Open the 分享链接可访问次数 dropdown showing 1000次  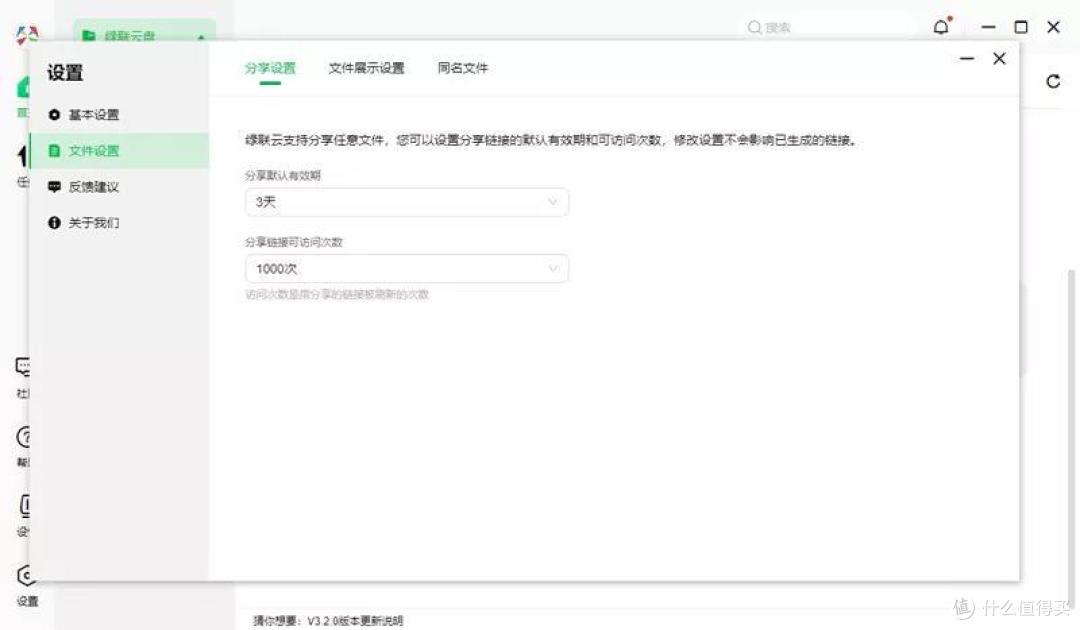(406, 269)
